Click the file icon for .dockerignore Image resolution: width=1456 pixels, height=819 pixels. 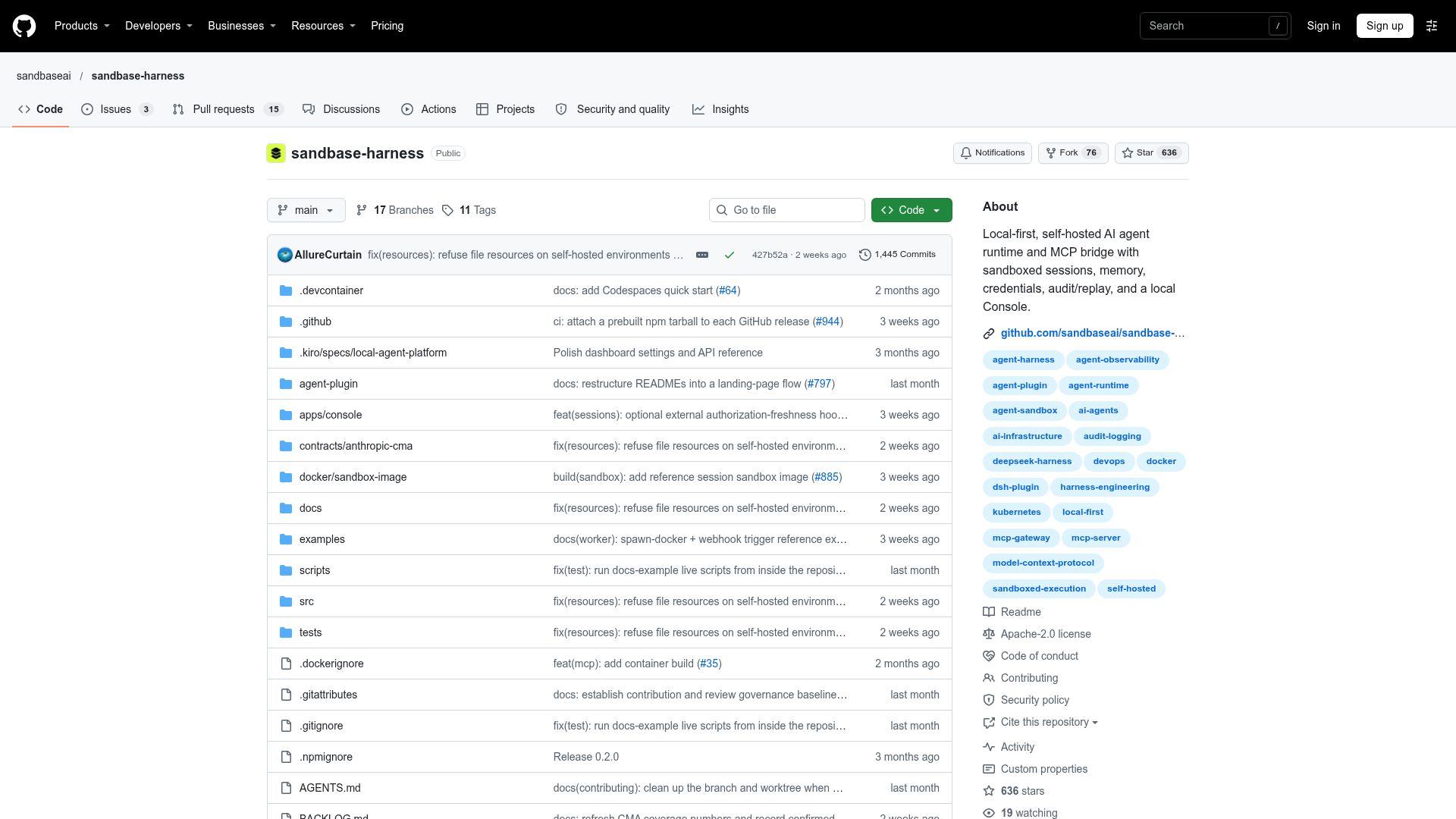(x=286, y=664)
